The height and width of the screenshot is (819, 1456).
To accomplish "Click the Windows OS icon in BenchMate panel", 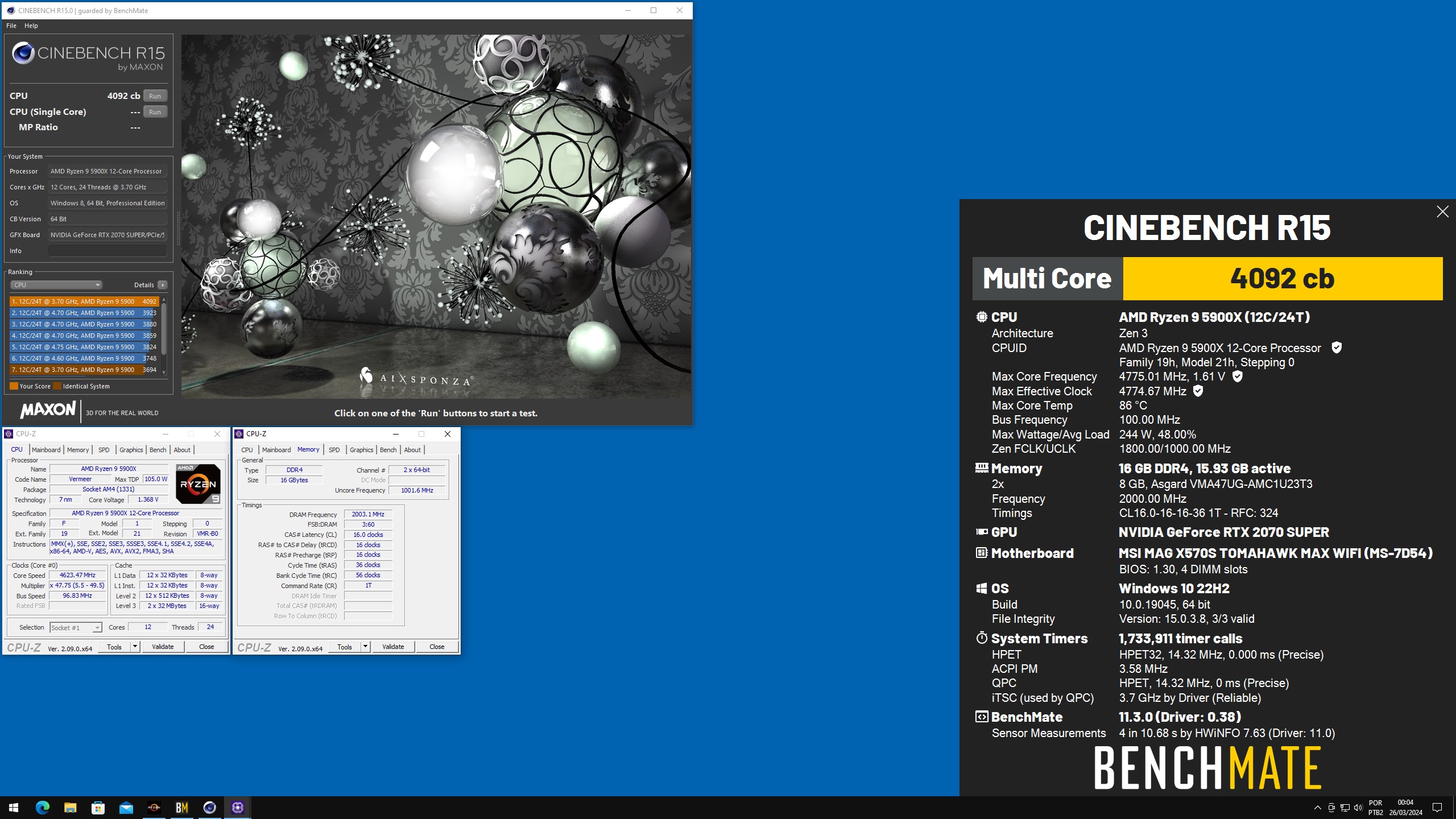I will (x=982, y=588).
